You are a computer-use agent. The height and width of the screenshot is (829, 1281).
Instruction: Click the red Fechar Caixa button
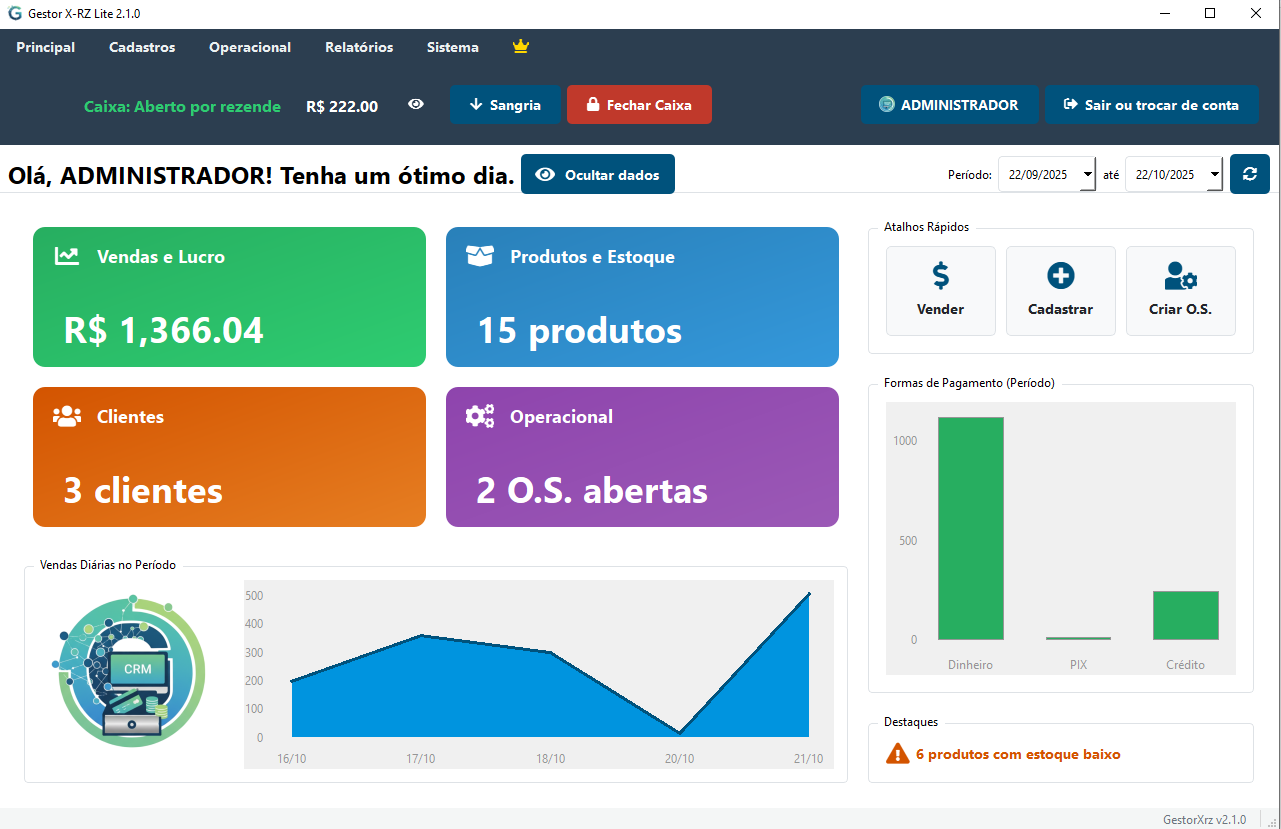coord(639,105)
